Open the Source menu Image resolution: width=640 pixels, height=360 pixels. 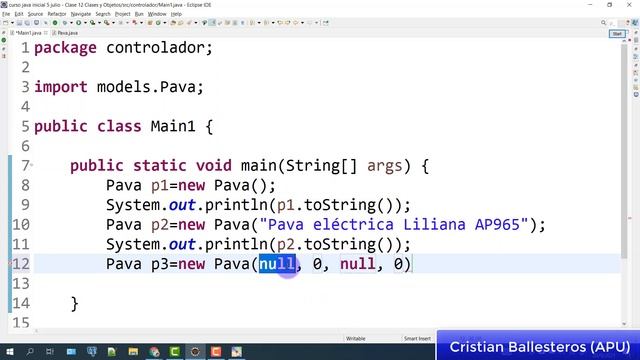tap(35, 14)
